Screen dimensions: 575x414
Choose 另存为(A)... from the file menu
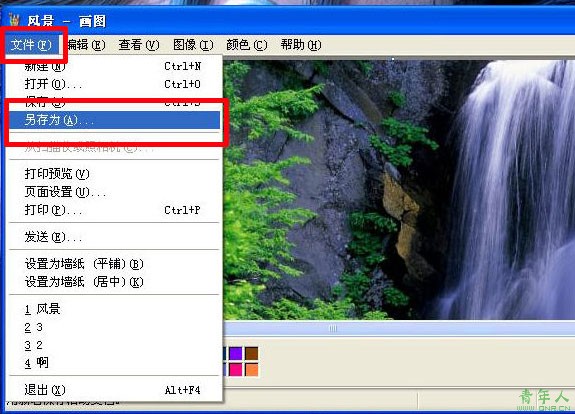pyautogui.click(x=114, y=120)
